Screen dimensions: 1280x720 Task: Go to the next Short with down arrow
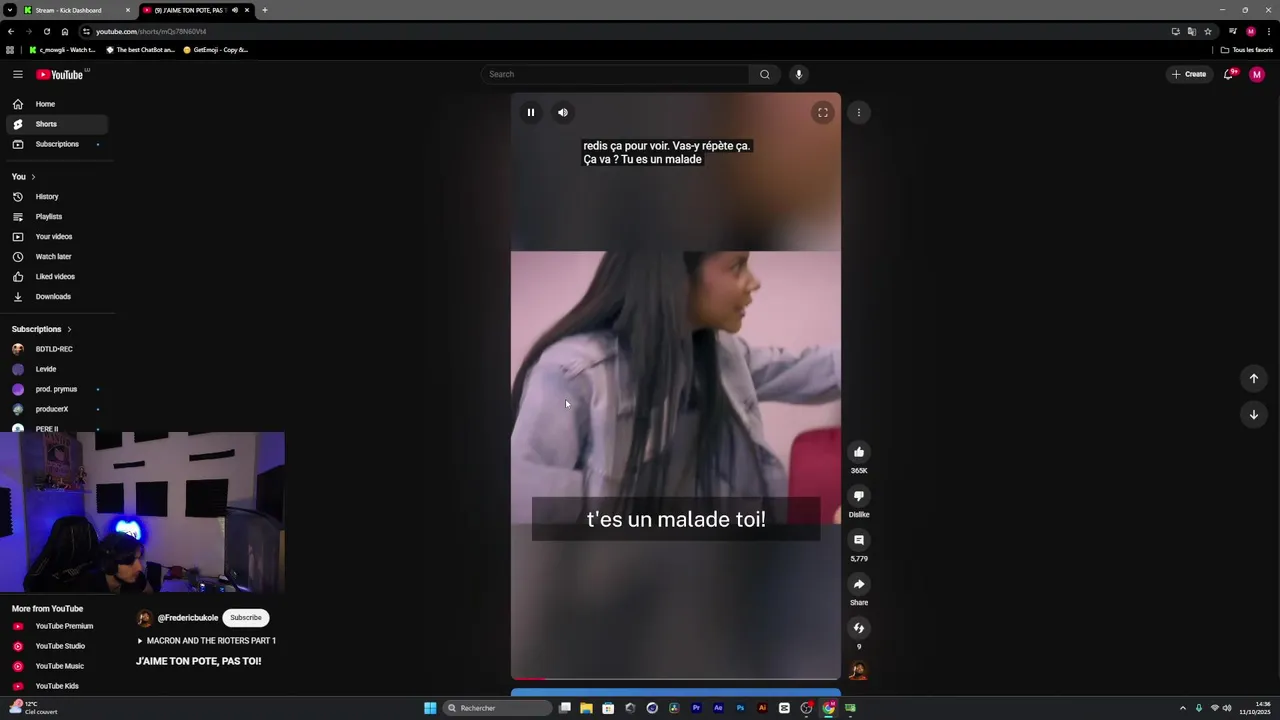point(1254,414)
